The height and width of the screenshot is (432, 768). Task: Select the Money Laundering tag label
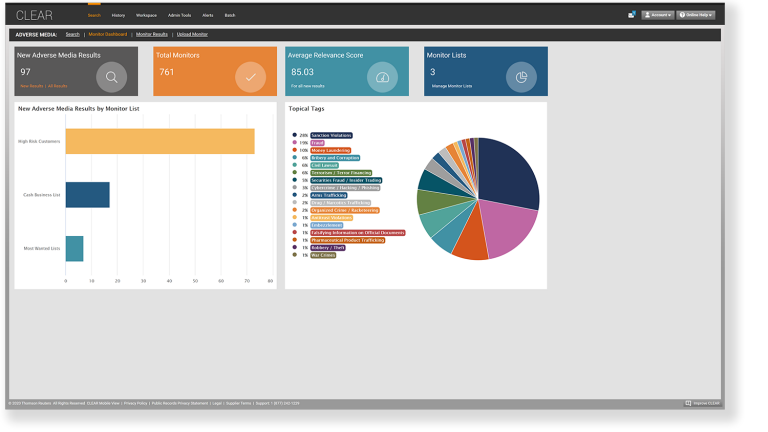pos(330,150)
